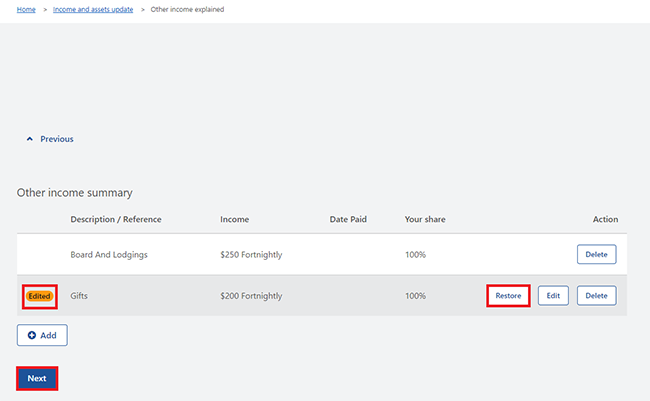
Task: Edit the Gifts income entry
Action: [x=553, y=296]
